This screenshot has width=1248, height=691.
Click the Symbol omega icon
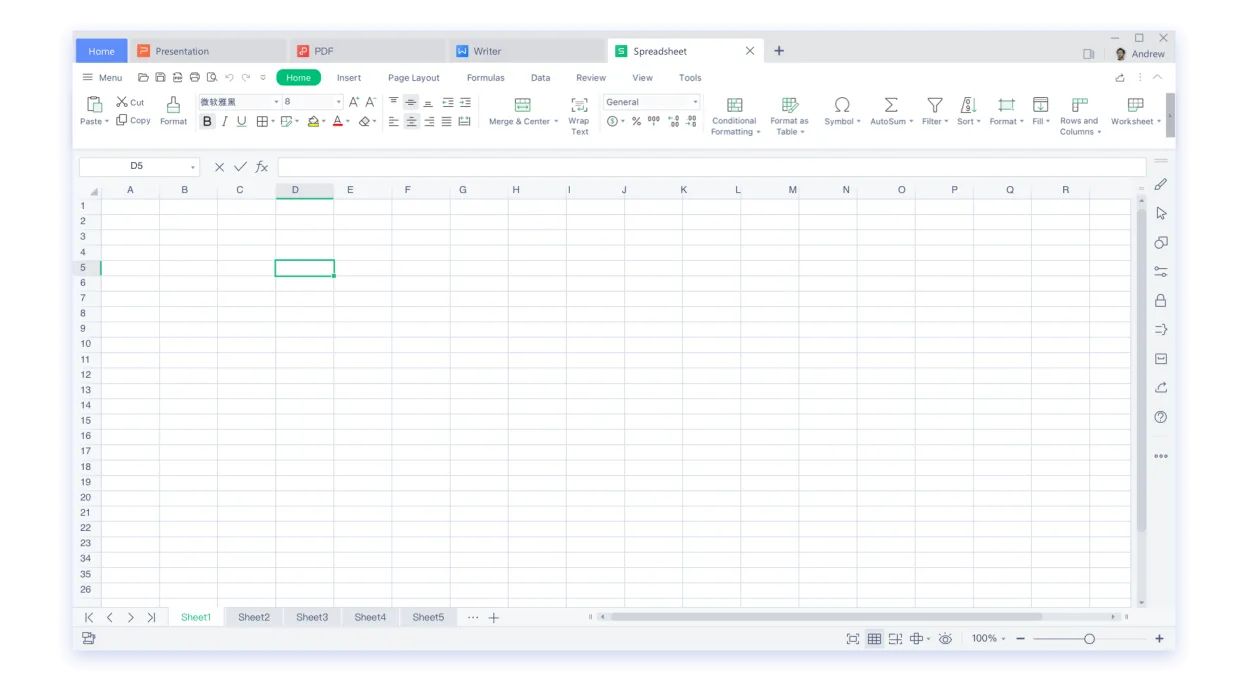[x=842, y=105]
